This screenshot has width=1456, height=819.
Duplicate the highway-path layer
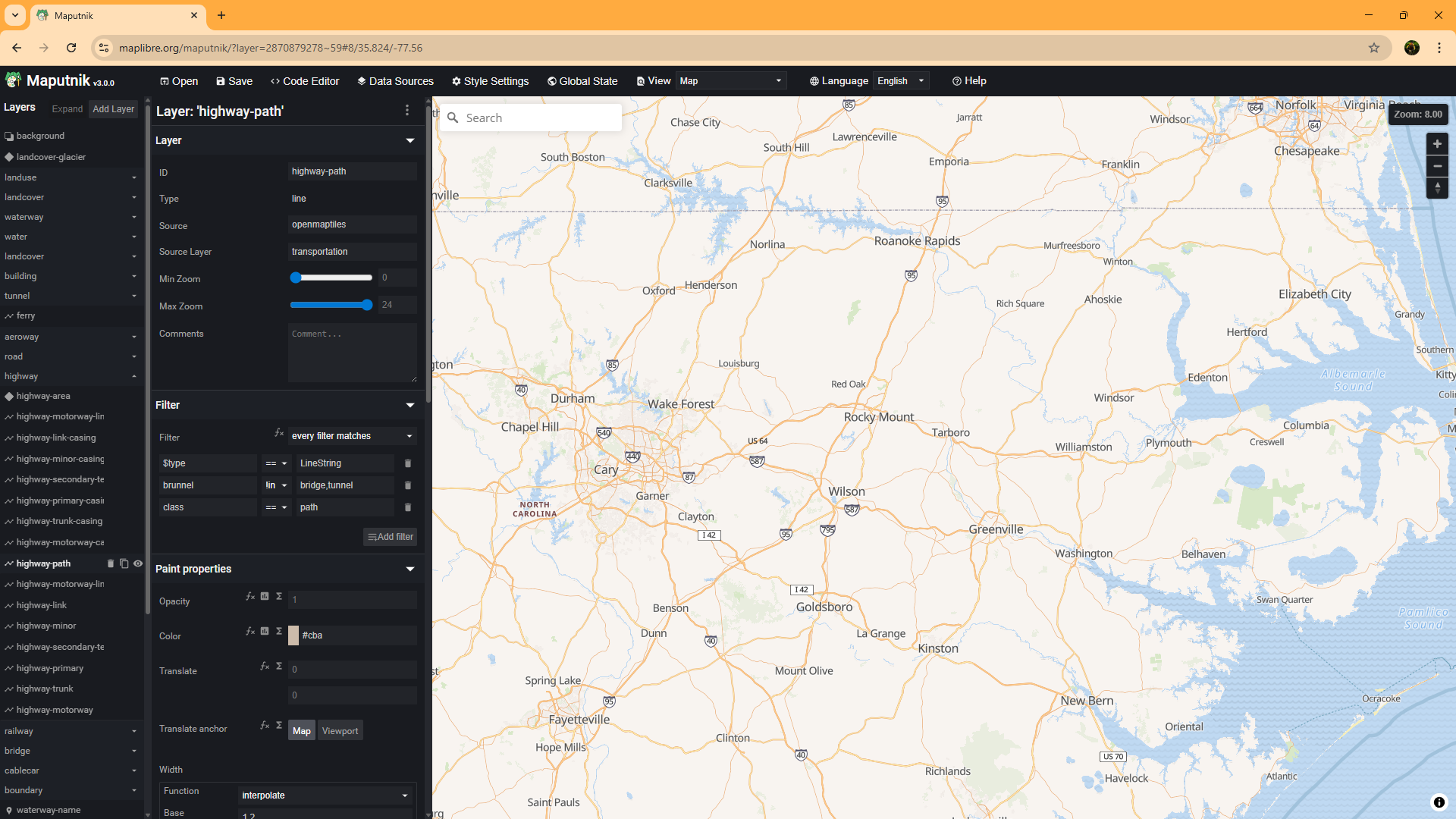click(x=124, y=563)
